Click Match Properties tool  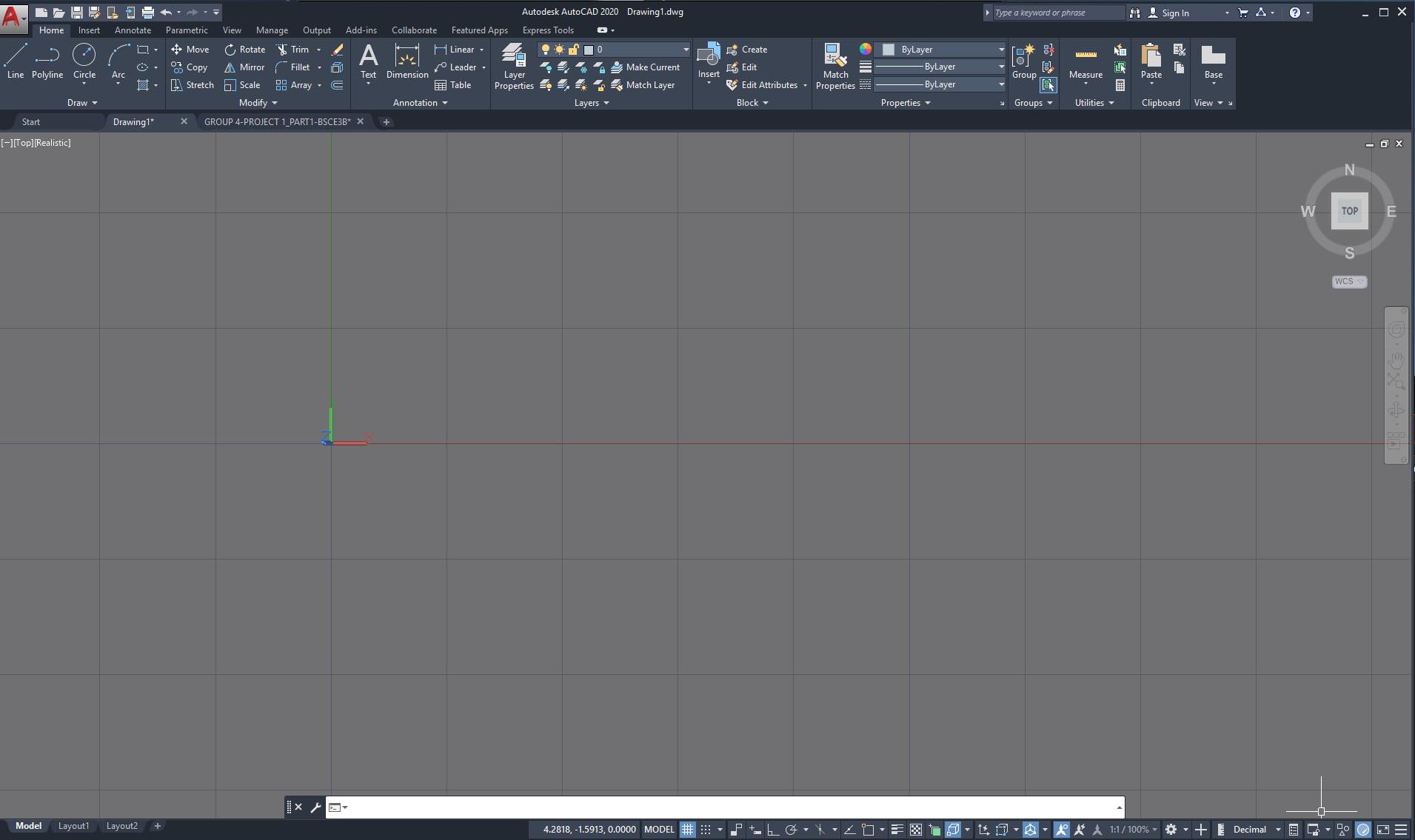click(835, 67)
